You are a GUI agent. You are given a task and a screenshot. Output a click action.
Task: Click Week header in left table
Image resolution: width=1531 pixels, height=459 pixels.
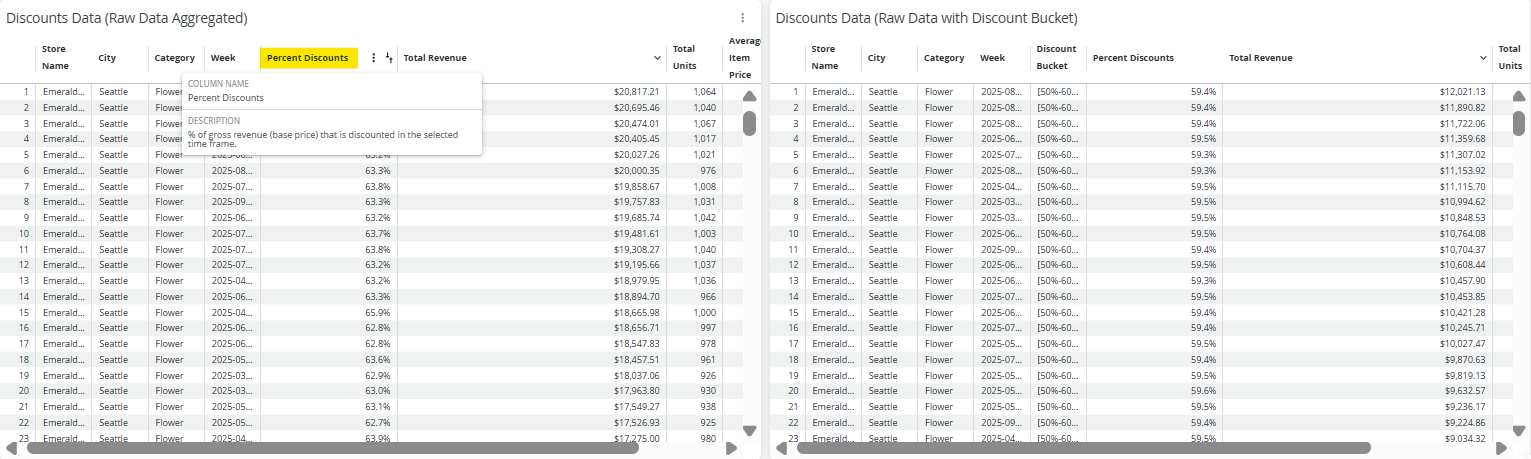coord(223,58)
